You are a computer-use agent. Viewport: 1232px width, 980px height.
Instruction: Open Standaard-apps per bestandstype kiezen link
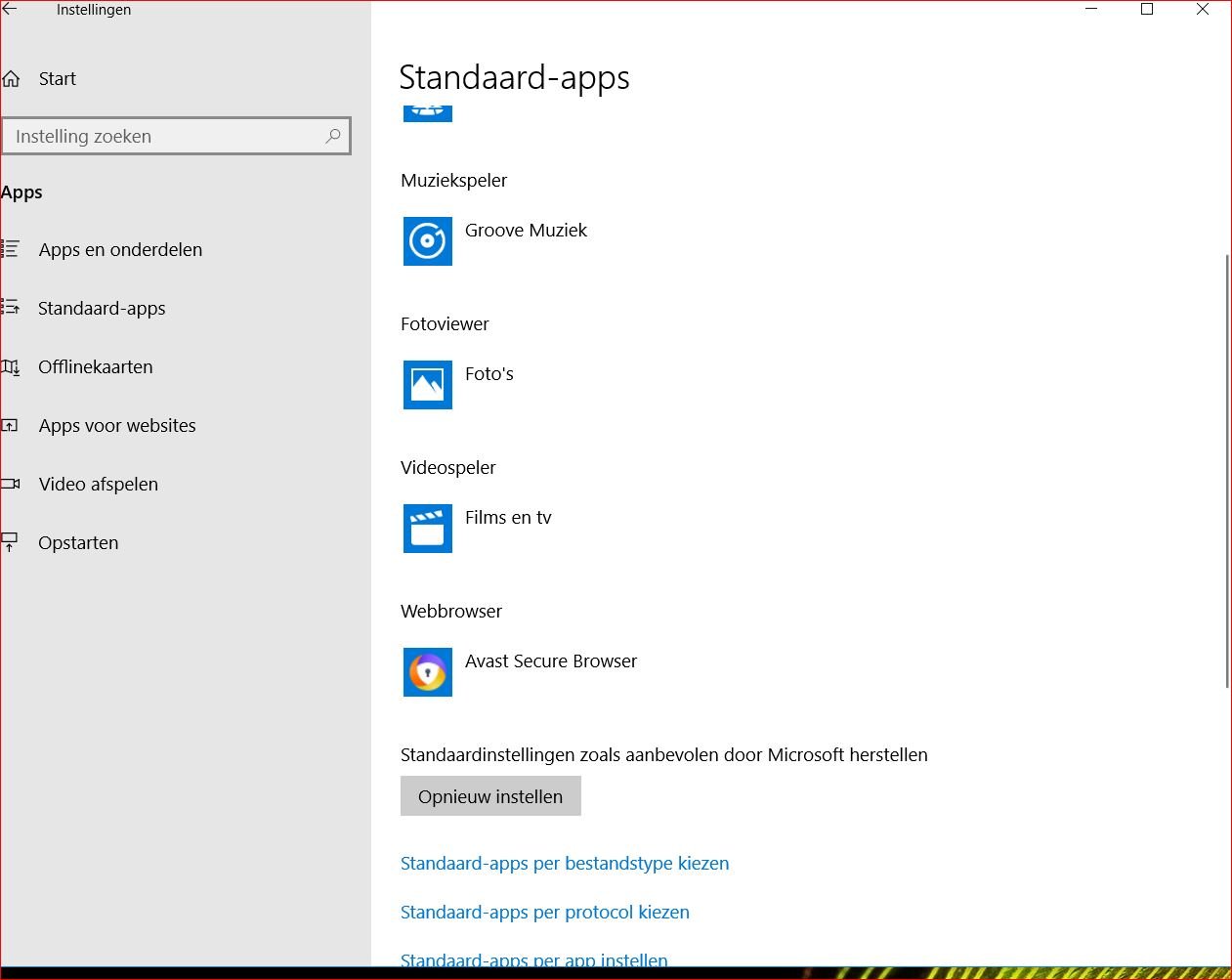point(565,863)
